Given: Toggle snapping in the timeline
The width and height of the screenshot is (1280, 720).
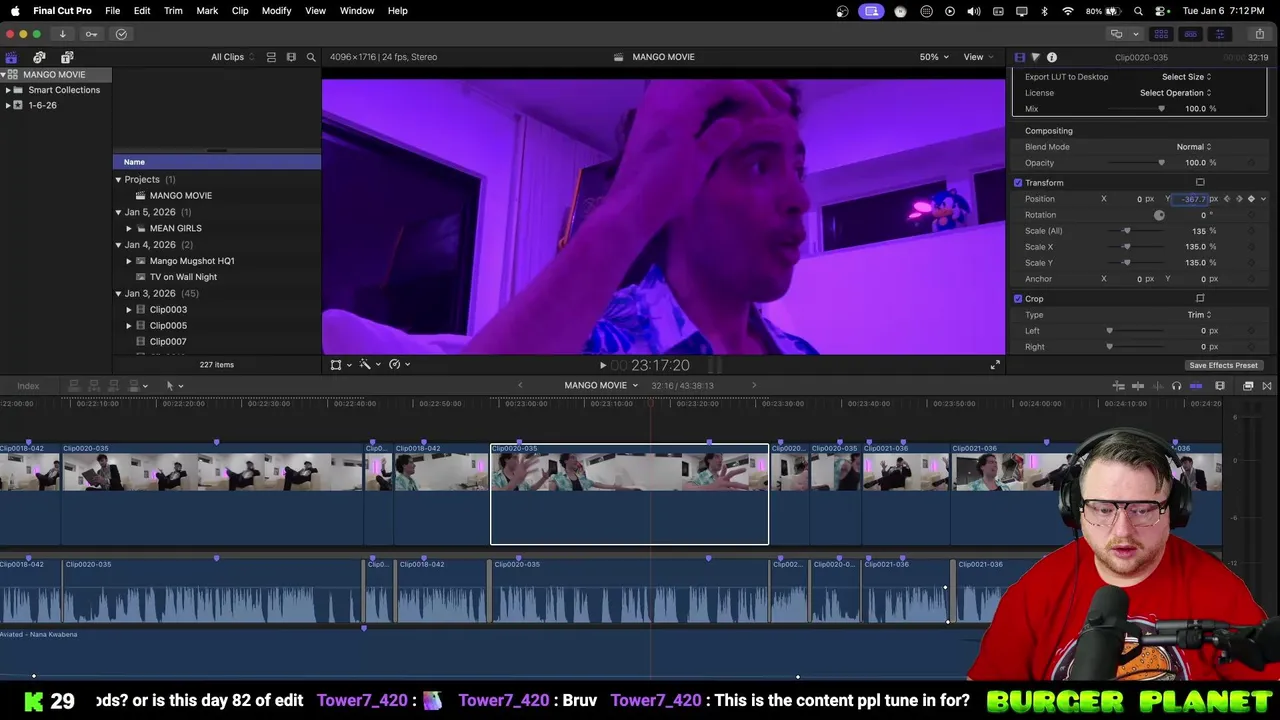Looking at the screenshot, I should (1196, 386).
